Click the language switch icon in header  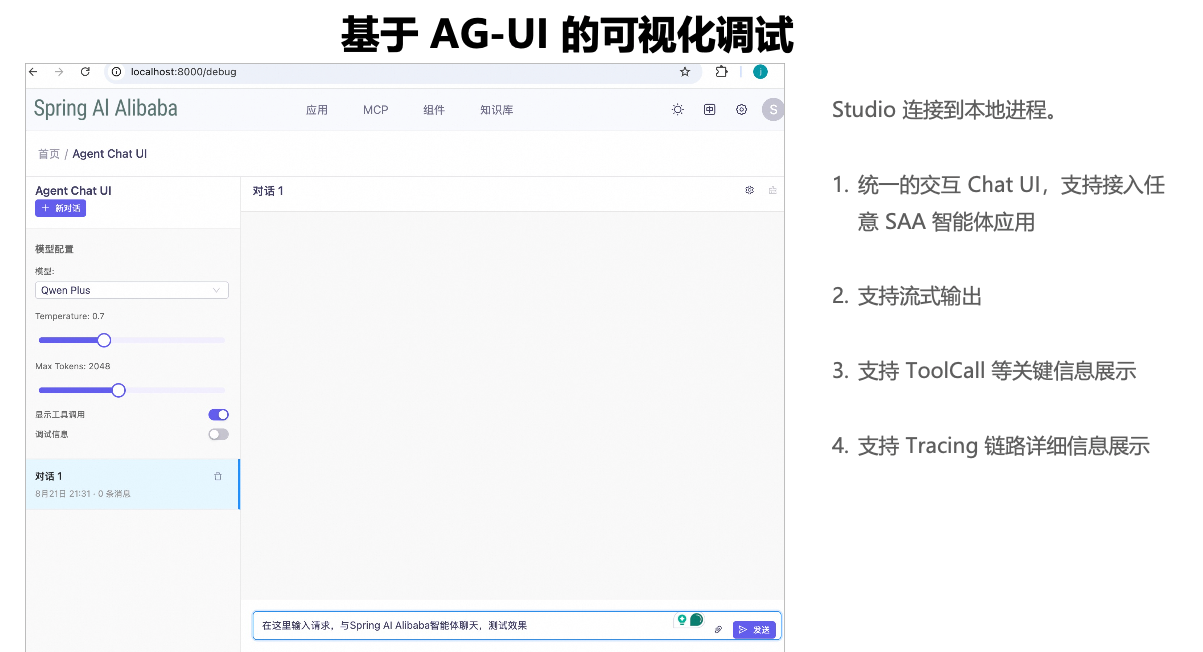pos(709,110)
